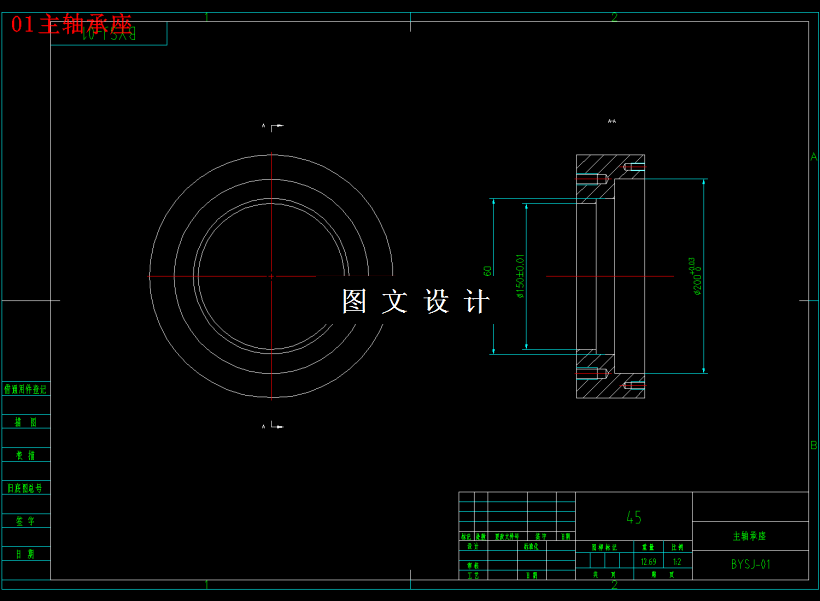Select the 审核 row label
820x601 pixels.
point(473,565)
